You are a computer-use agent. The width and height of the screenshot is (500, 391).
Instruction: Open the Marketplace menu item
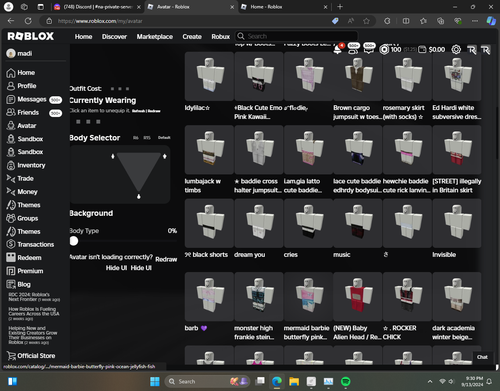(x=155, y=37)
